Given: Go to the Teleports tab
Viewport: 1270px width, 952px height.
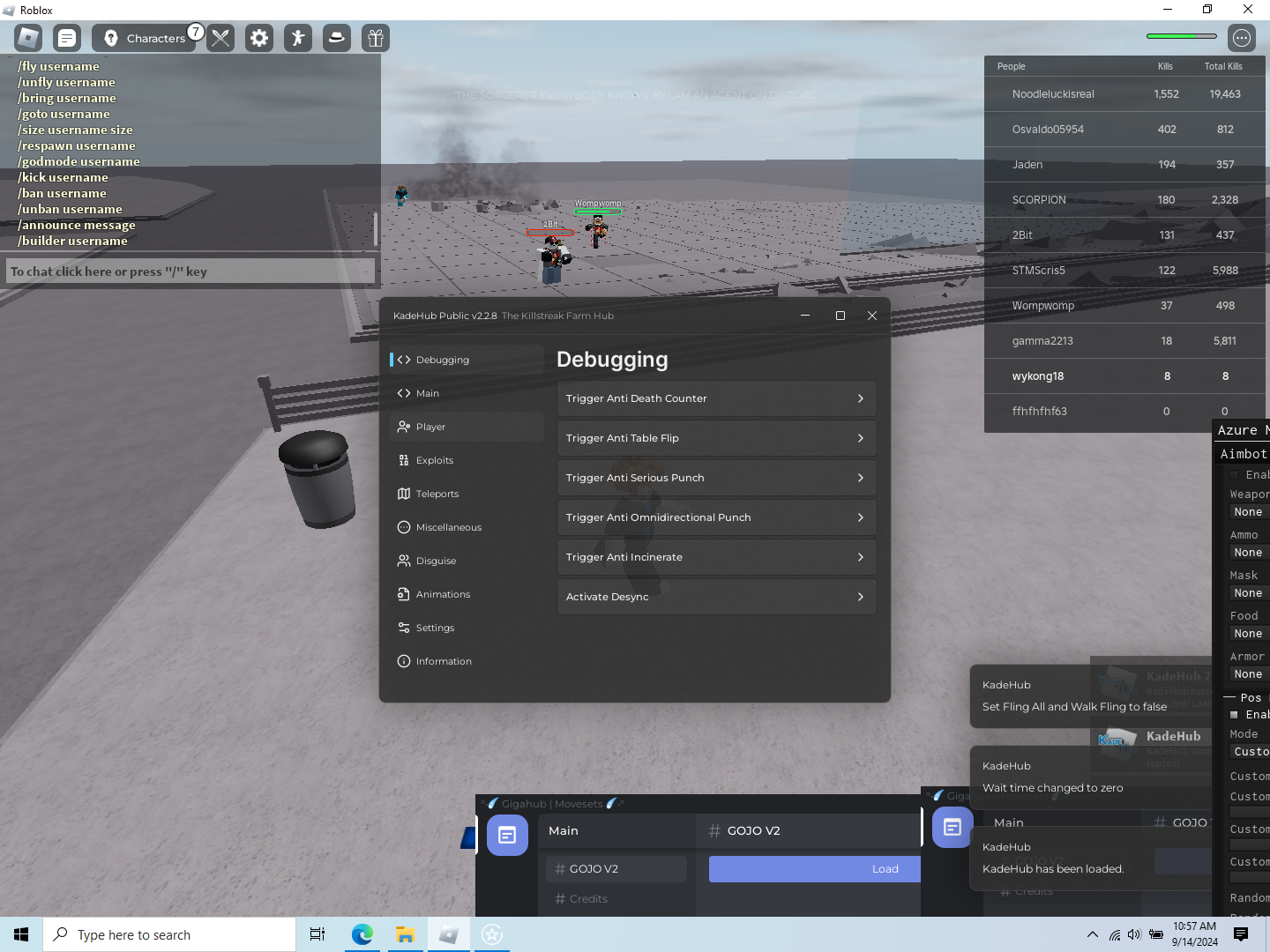Looking at the screenshot, I should (467, 494).
